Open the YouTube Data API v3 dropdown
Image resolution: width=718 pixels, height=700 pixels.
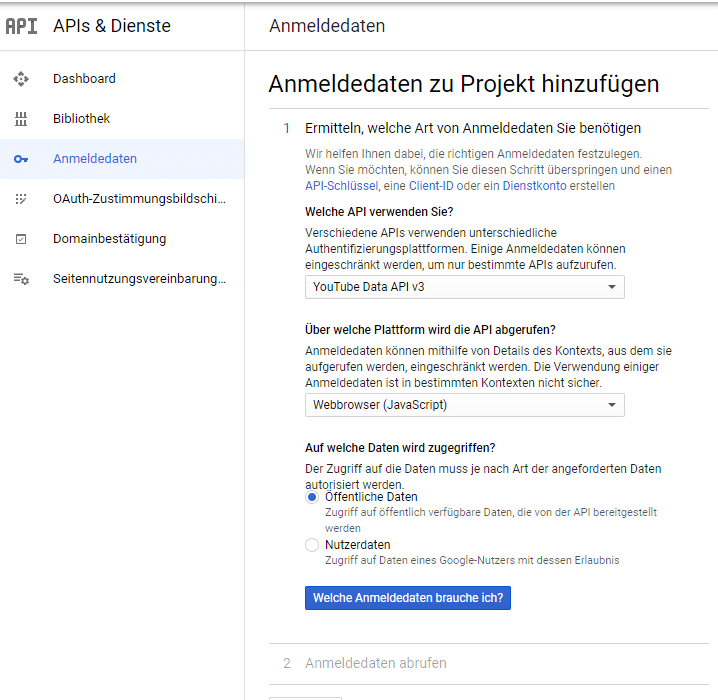[465, 287]
